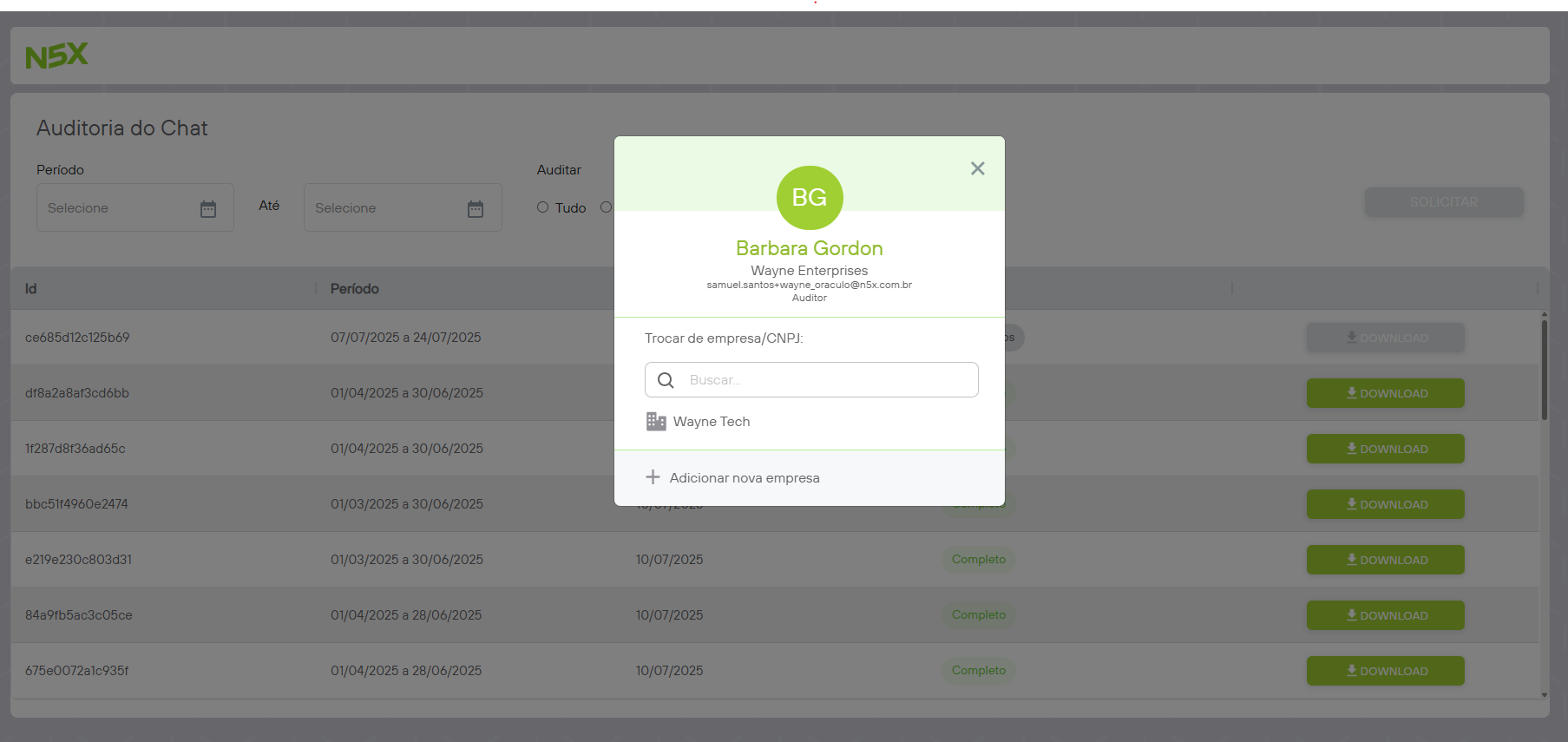
Task: Click id ce685d12c125b69 cell
Action: click(x=77, y=338)
